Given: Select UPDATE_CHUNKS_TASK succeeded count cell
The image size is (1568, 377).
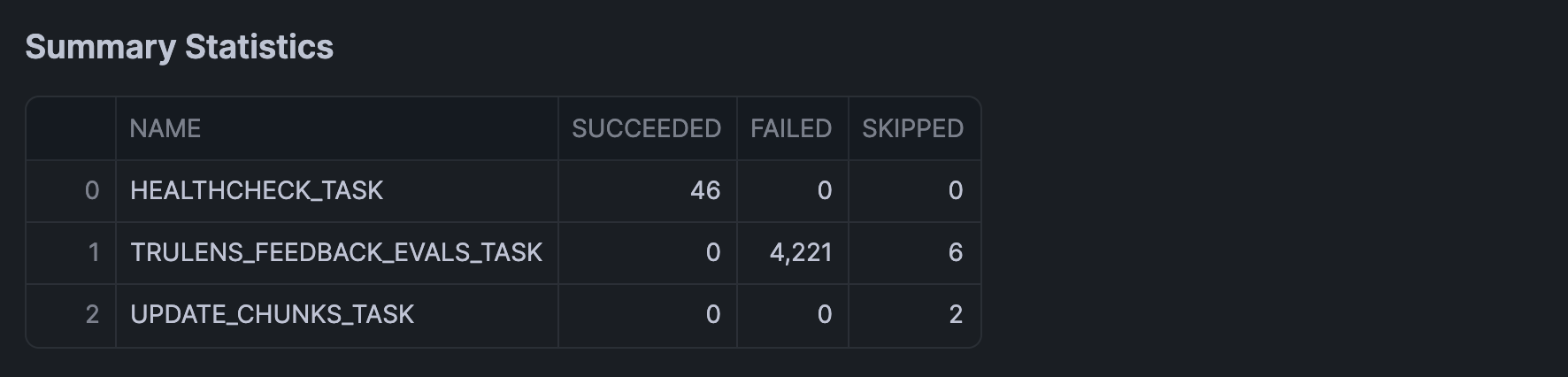Looking at the screenshot, I should 712,315.
